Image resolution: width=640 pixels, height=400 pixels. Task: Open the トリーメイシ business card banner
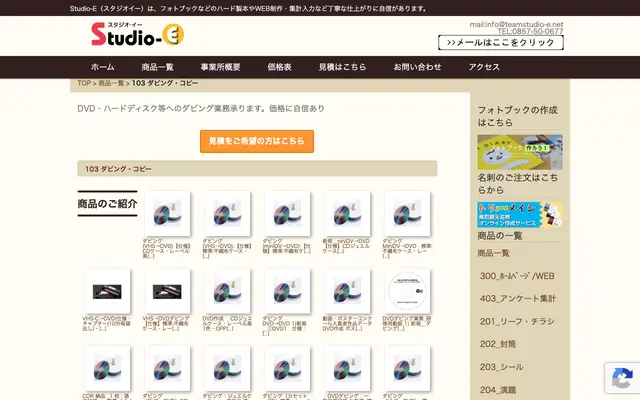[520, 215]
